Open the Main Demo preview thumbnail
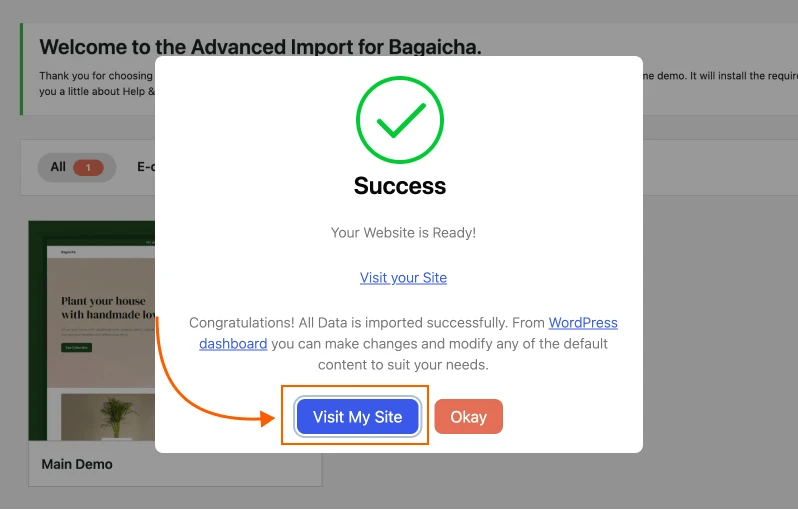This screenshot has width=798, height=510. tap(92, 330)
